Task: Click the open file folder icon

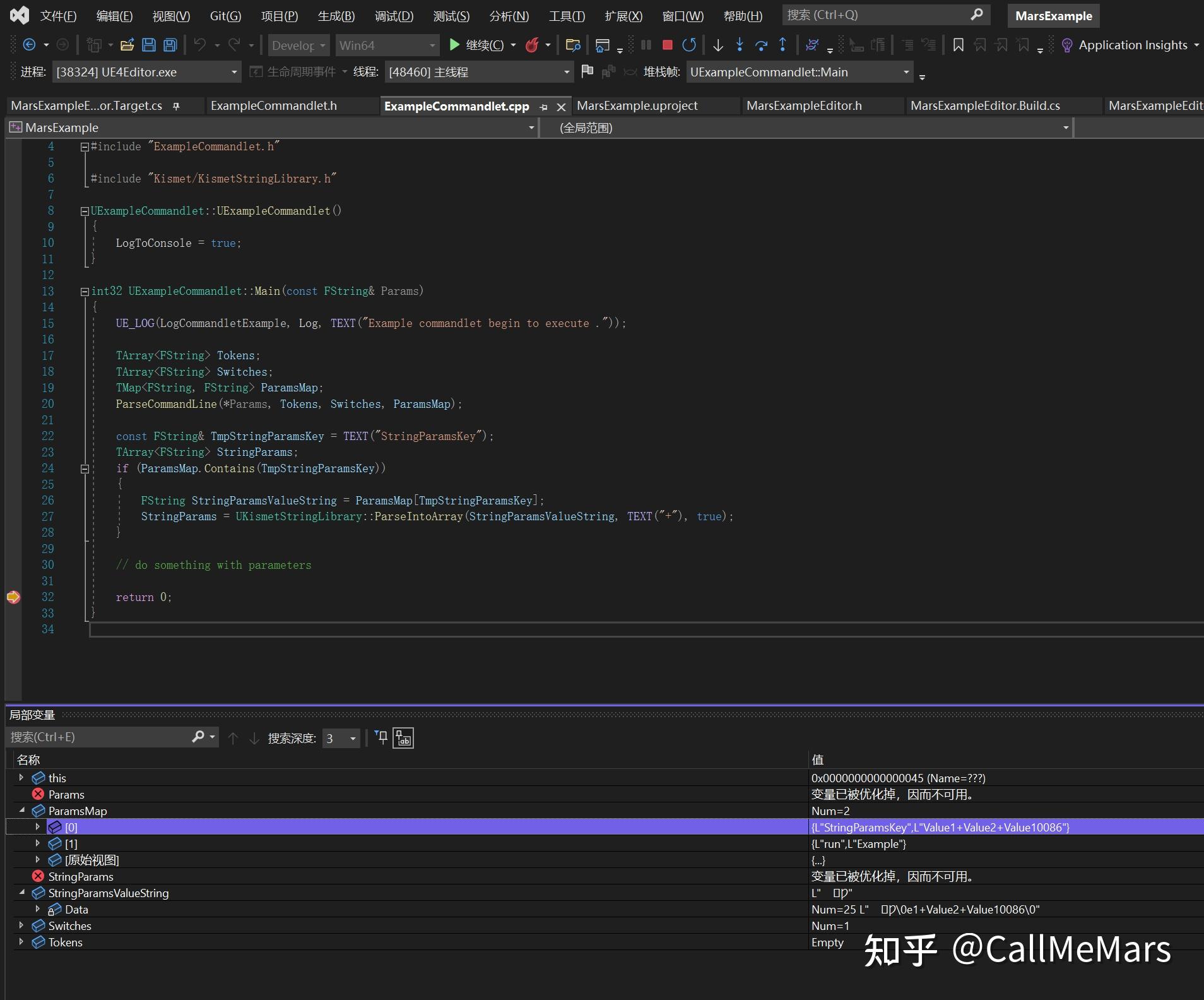Action: pos(127,45)
